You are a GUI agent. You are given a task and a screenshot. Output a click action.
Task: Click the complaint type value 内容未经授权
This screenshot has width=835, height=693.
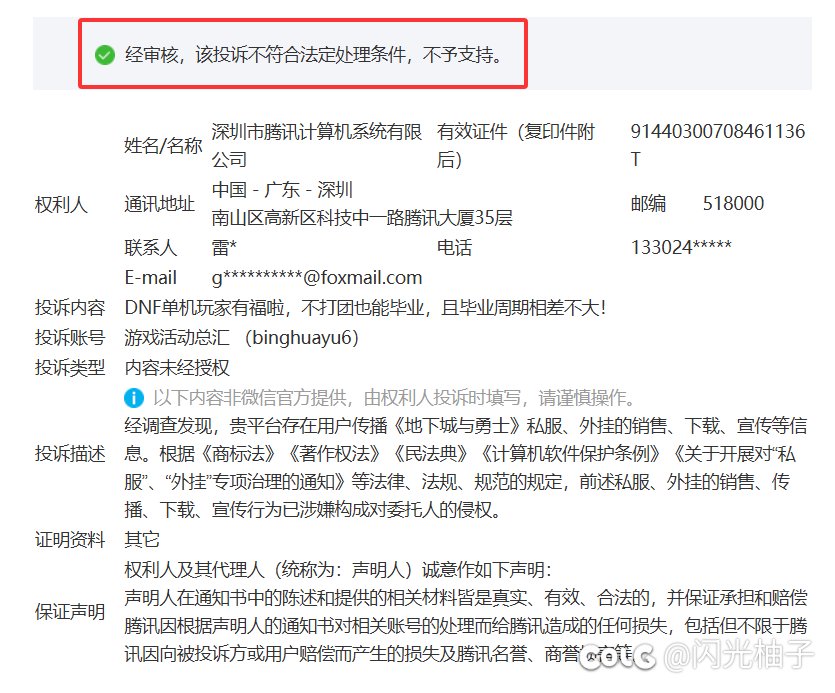click(x=179, y=367)
